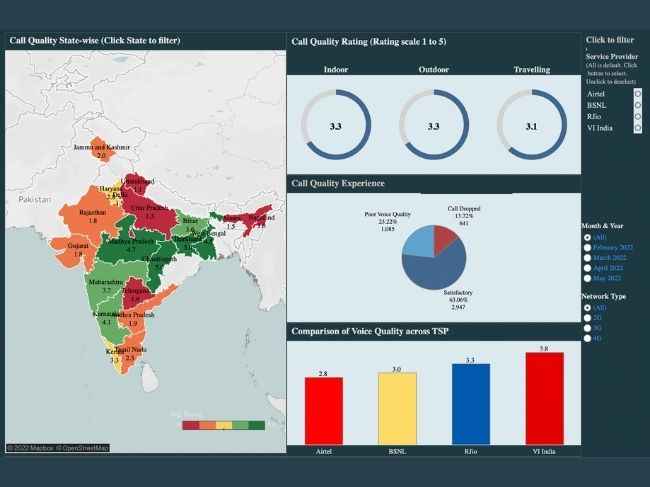Select the 3G network type

[x=587, y=328]
